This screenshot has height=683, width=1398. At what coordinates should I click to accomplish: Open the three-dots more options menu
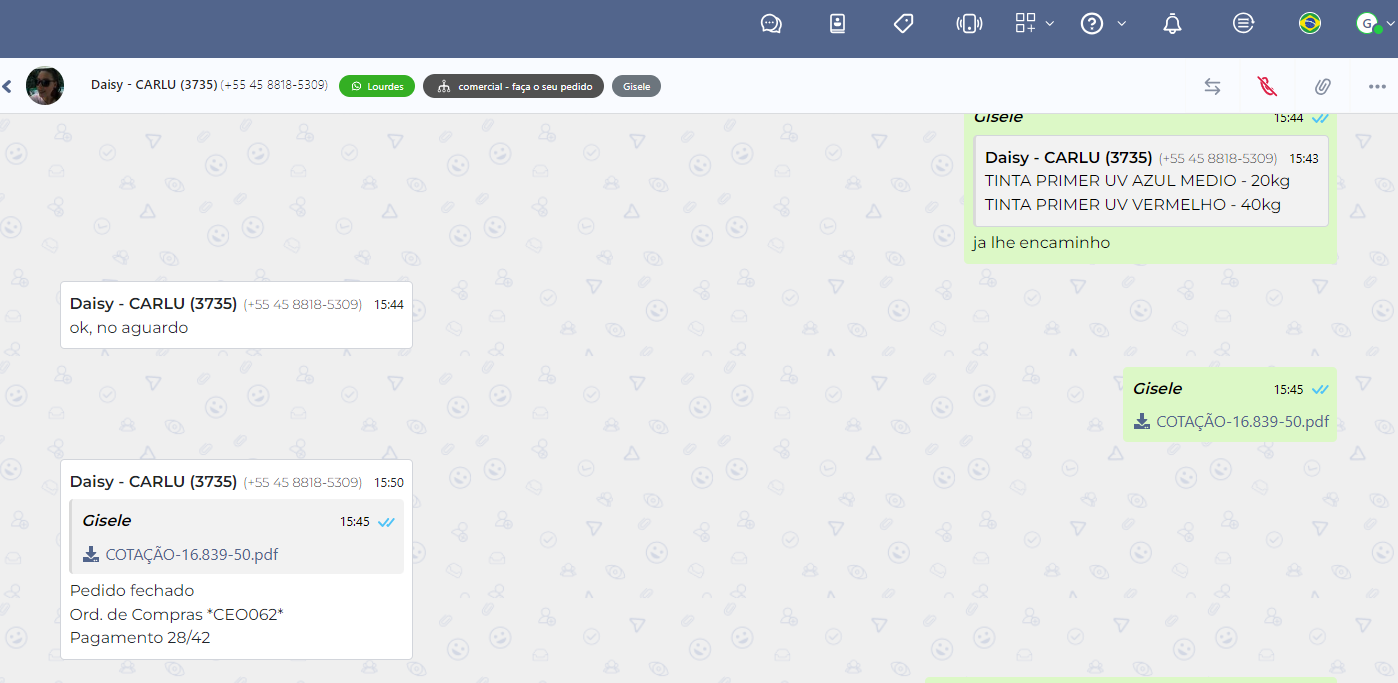click(x=1377, y=87)
